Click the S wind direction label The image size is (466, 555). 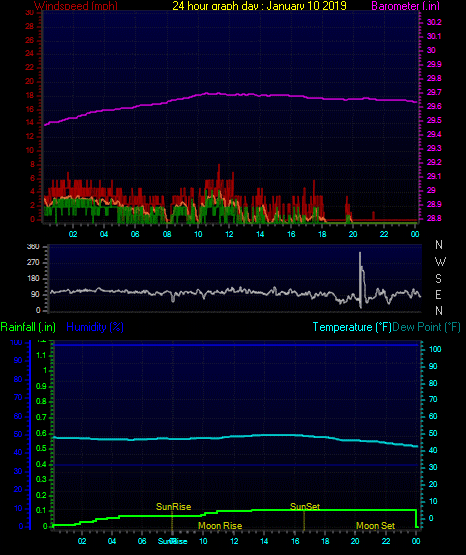438,279
